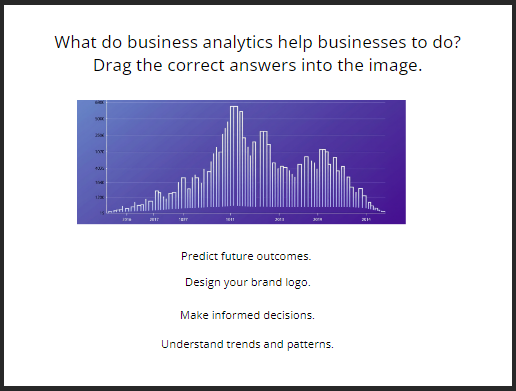The width and height of the screenshot is (516, 391).
Task: Click the rightmost tiny bars at chart end
Action: (x=379, y=210)
